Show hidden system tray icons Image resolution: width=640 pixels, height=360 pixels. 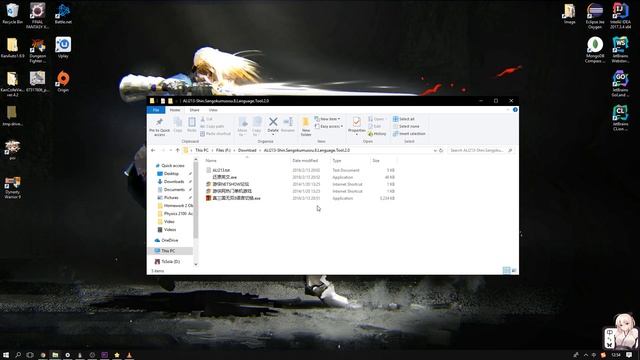tap(586, 355)
